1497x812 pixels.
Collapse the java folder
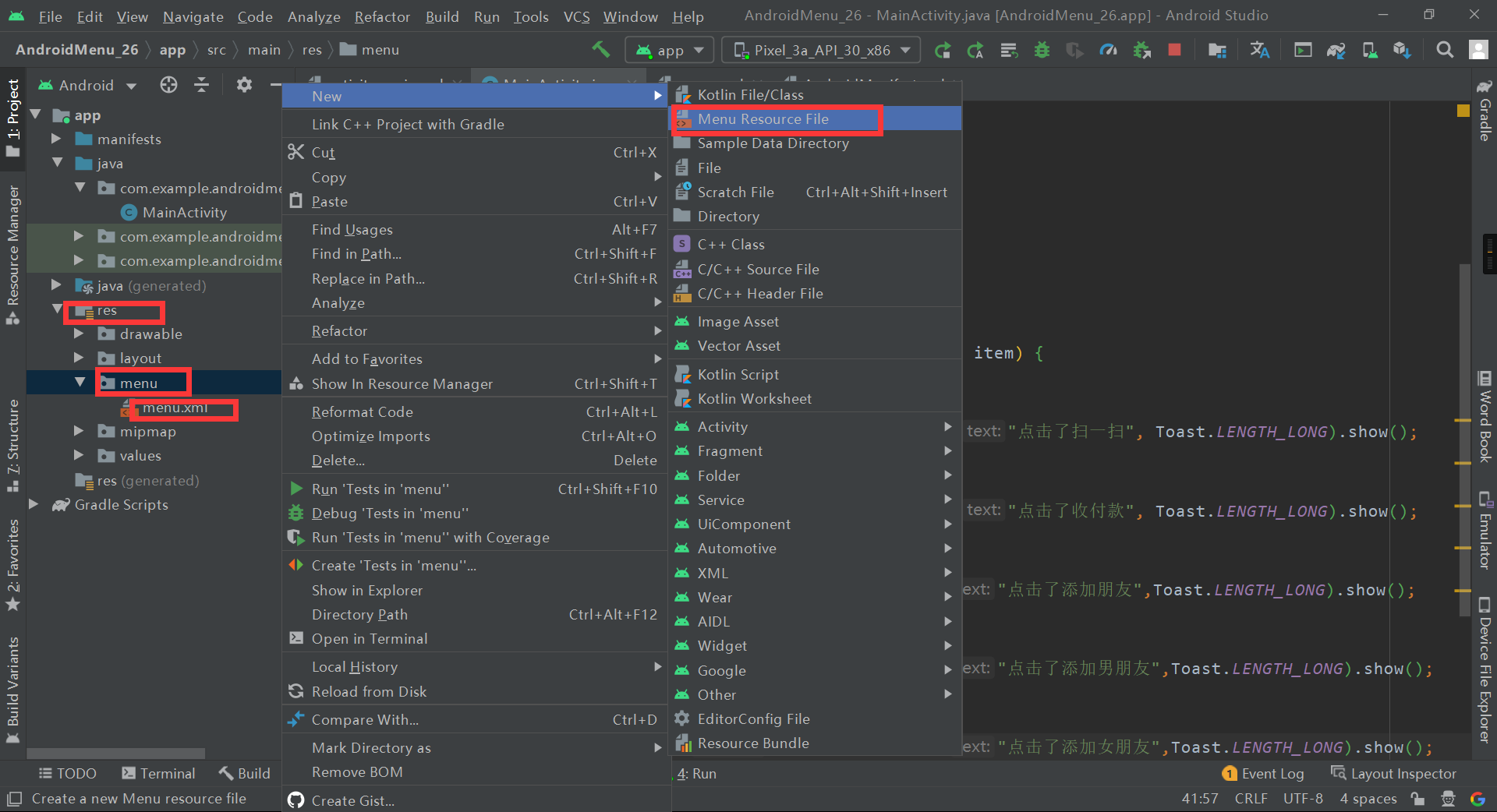(x=57, y=163)
